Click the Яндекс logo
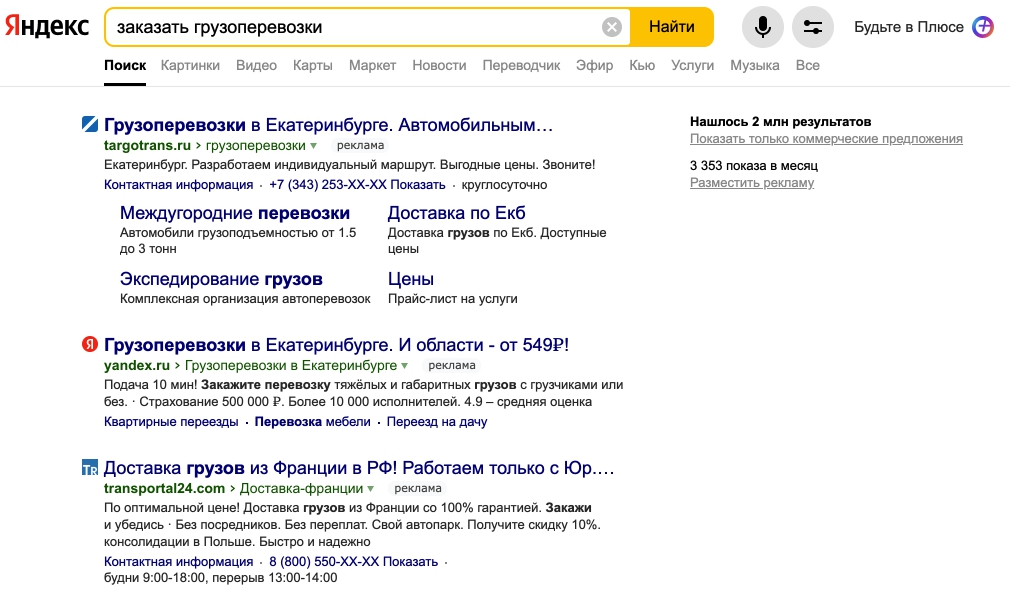The image size is (1010, 598). 47,26
